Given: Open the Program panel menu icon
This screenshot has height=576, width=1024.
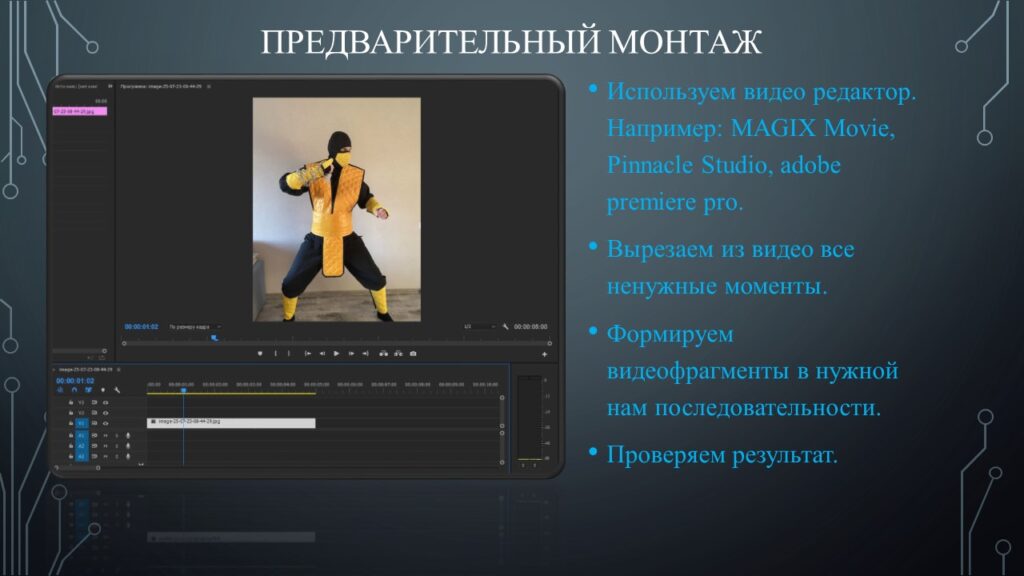Looking at the screenshot, I should 209,86.
